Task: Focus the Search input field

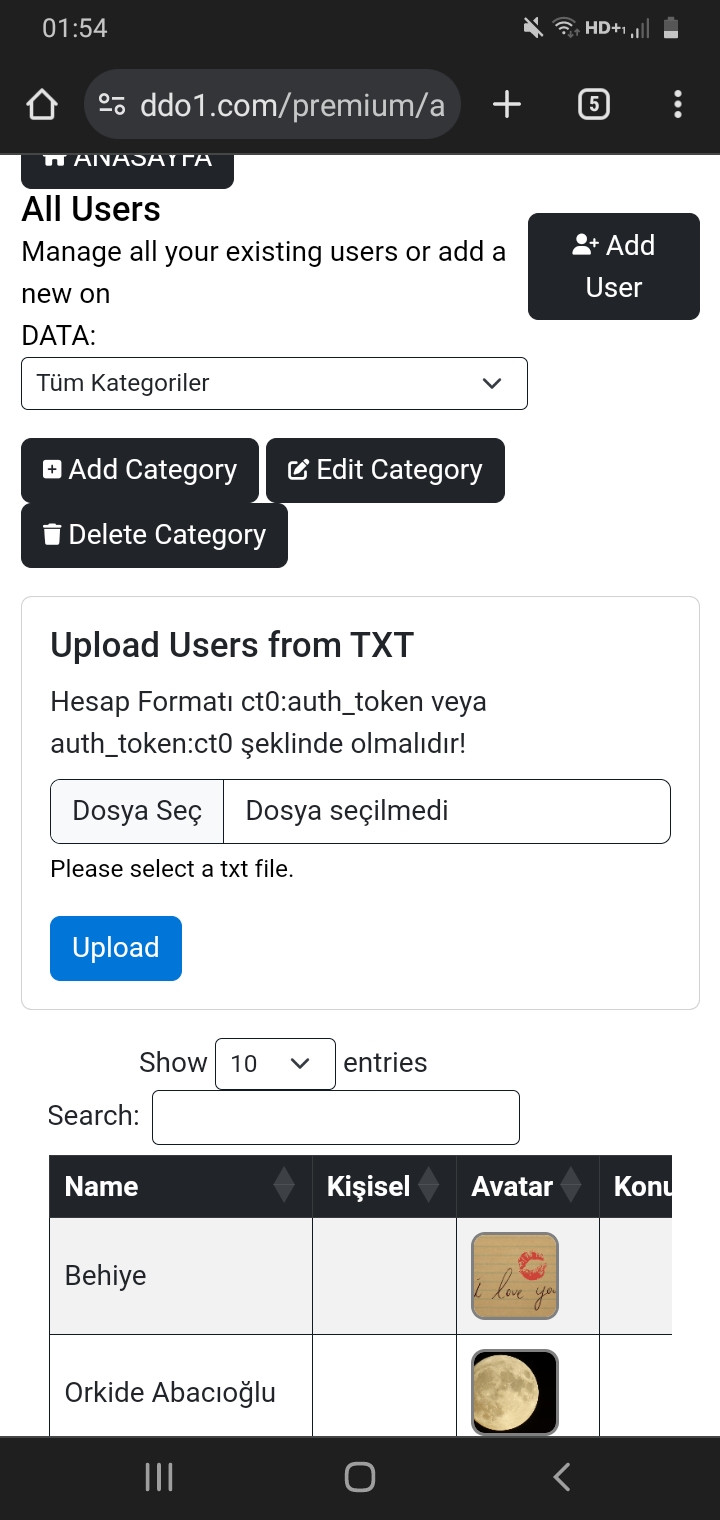Action: point(336,1117)
